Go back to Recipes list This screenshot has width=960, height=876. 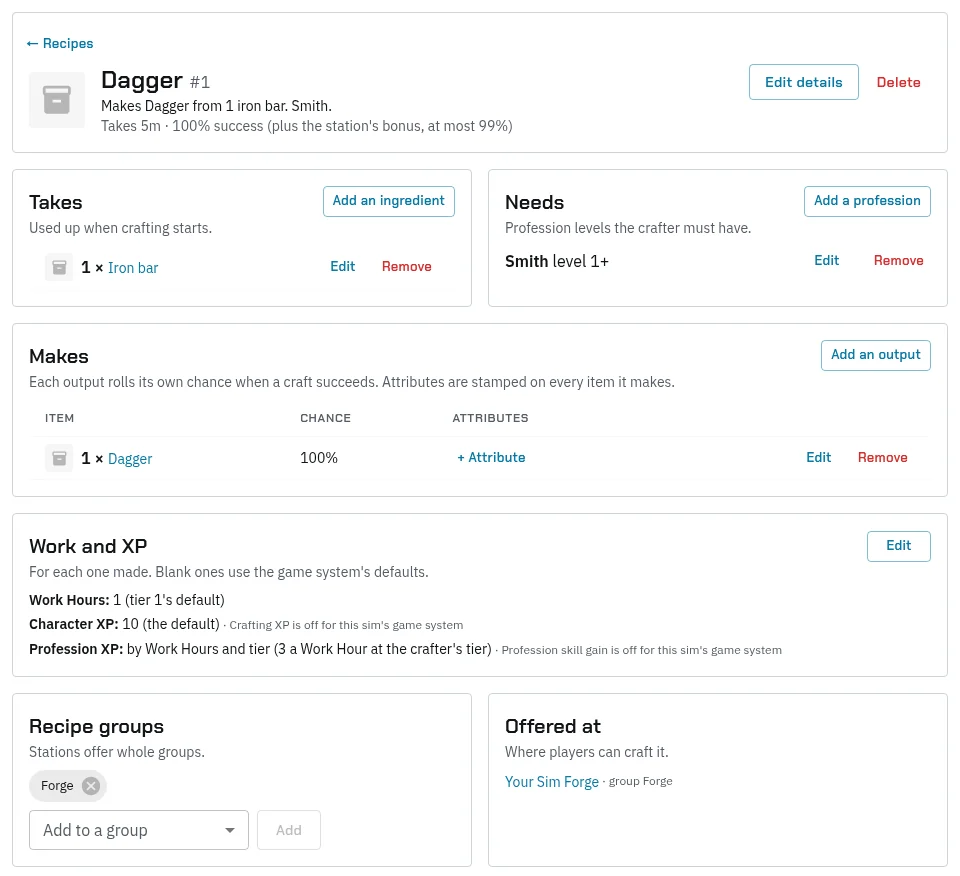pos(60,43)
